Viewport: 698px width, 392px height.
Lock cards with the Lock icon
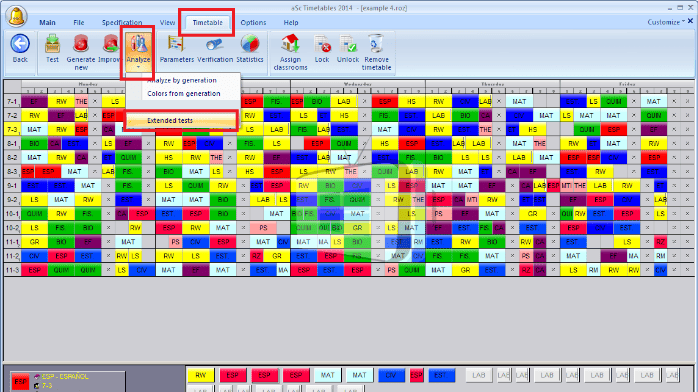point(322,49)
